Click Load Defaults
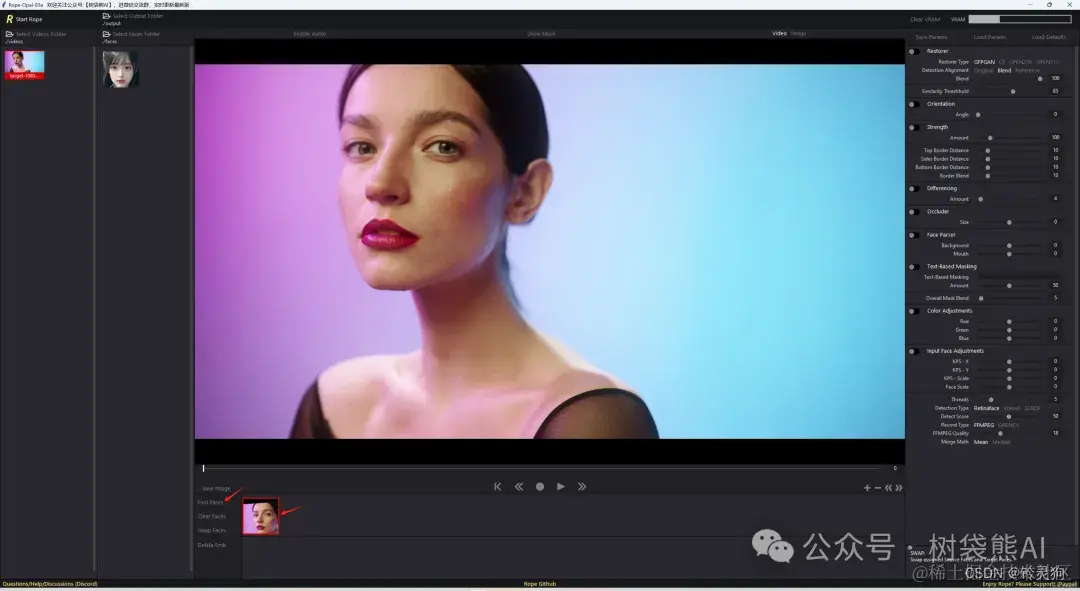The height and width of the screenshot is (591, 1080). (x=1048, y=37)
